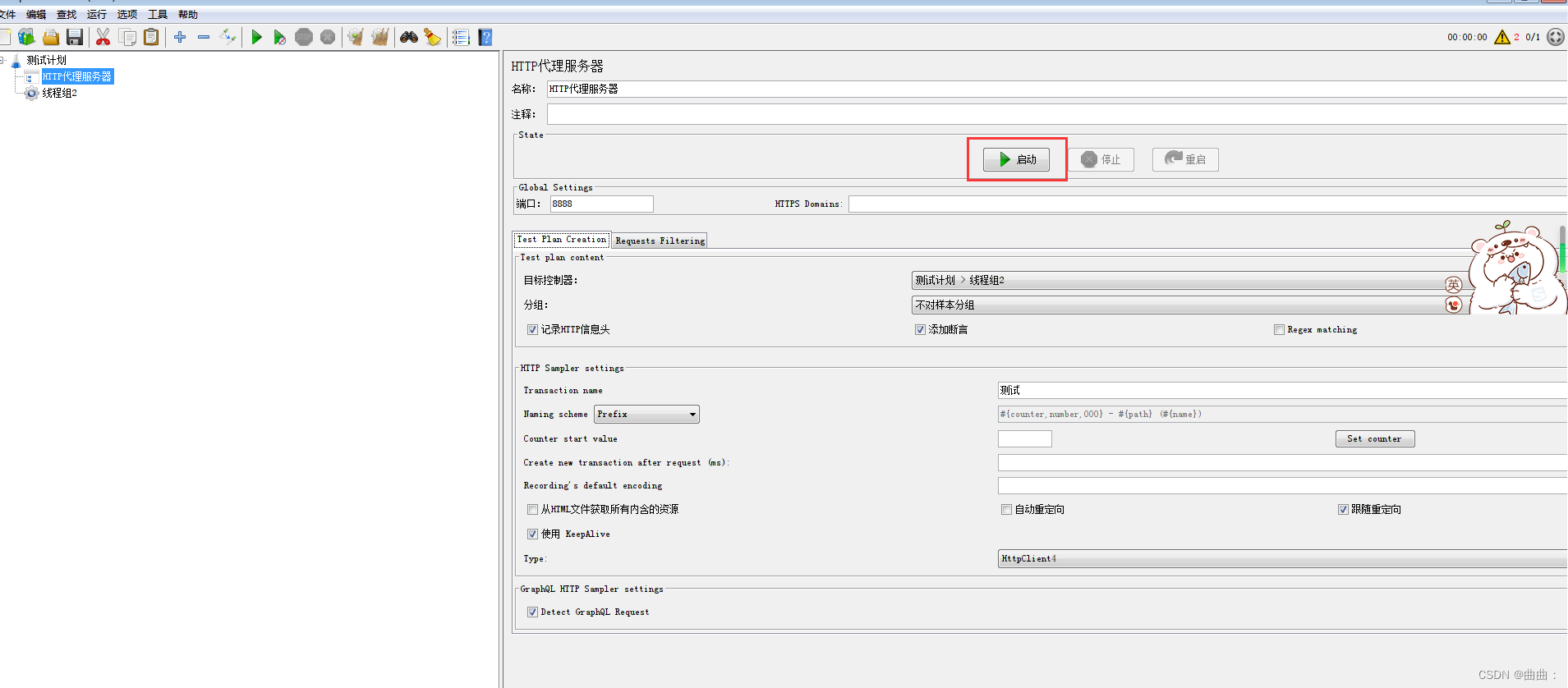Save the test plan with floppy icon
The image size is (1568, 688).
point(75,37)
